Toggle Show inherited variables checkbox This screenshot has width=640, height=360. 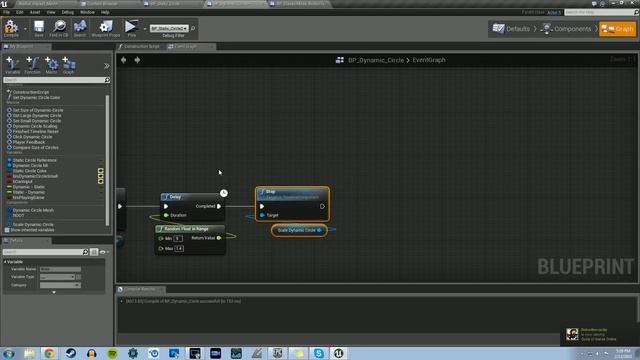pos(7,230)
